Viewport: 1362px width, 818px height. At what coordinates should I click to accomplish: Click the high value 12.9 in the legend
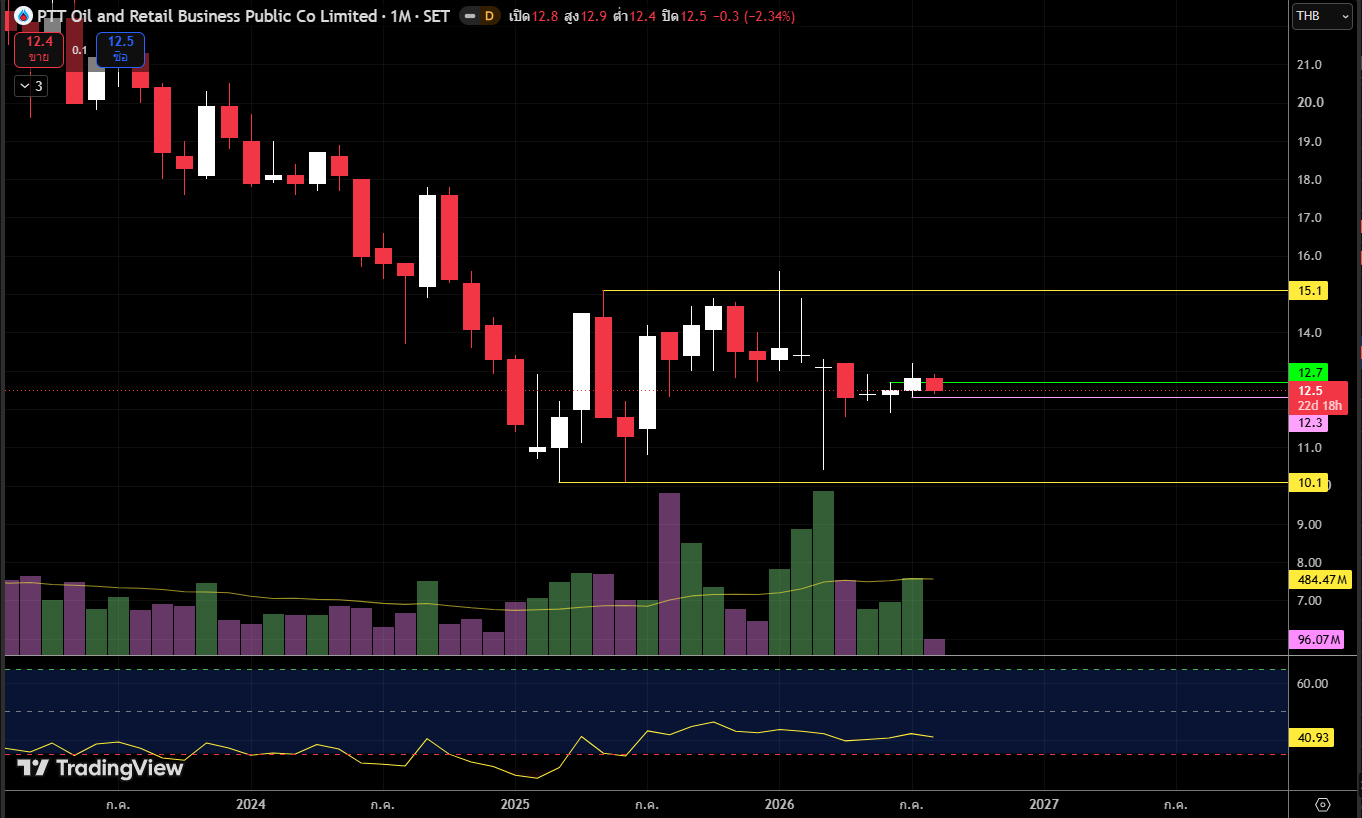pos(595,16)
